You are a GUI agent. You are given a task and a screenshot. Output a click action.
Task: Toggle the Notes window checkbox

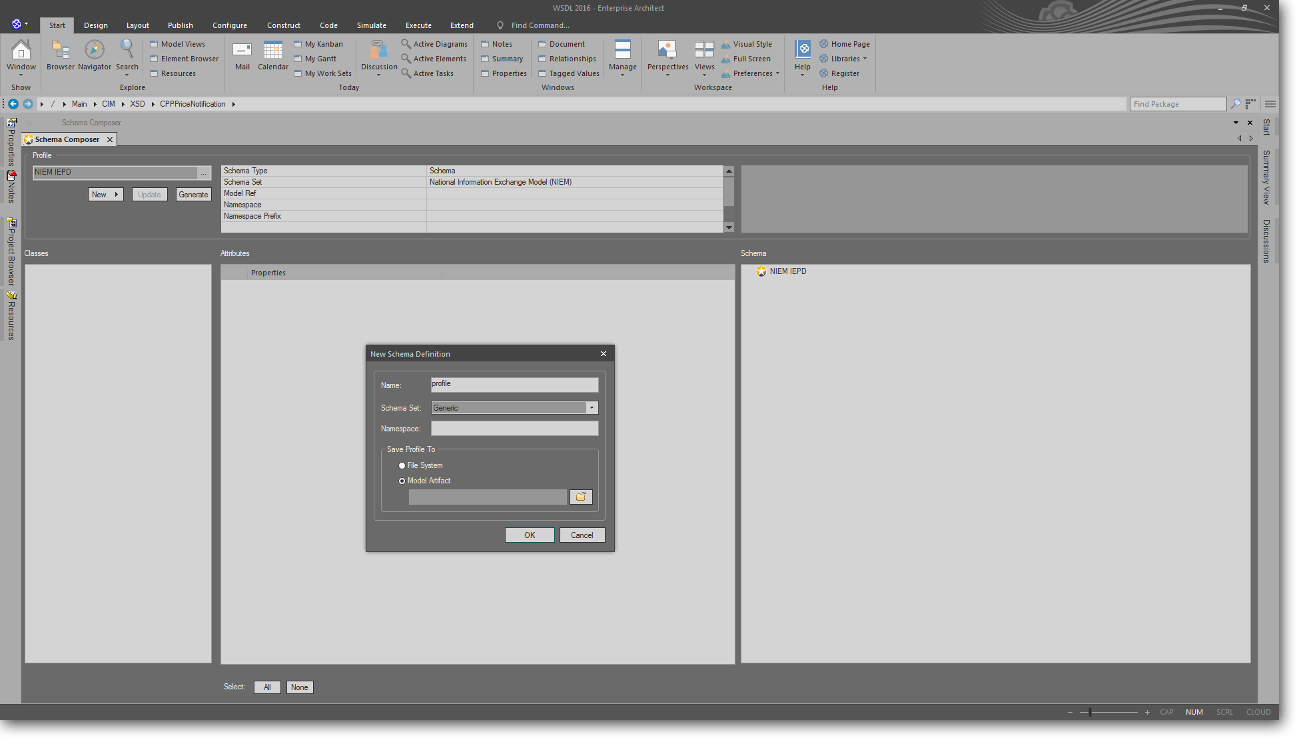point(485,44)
